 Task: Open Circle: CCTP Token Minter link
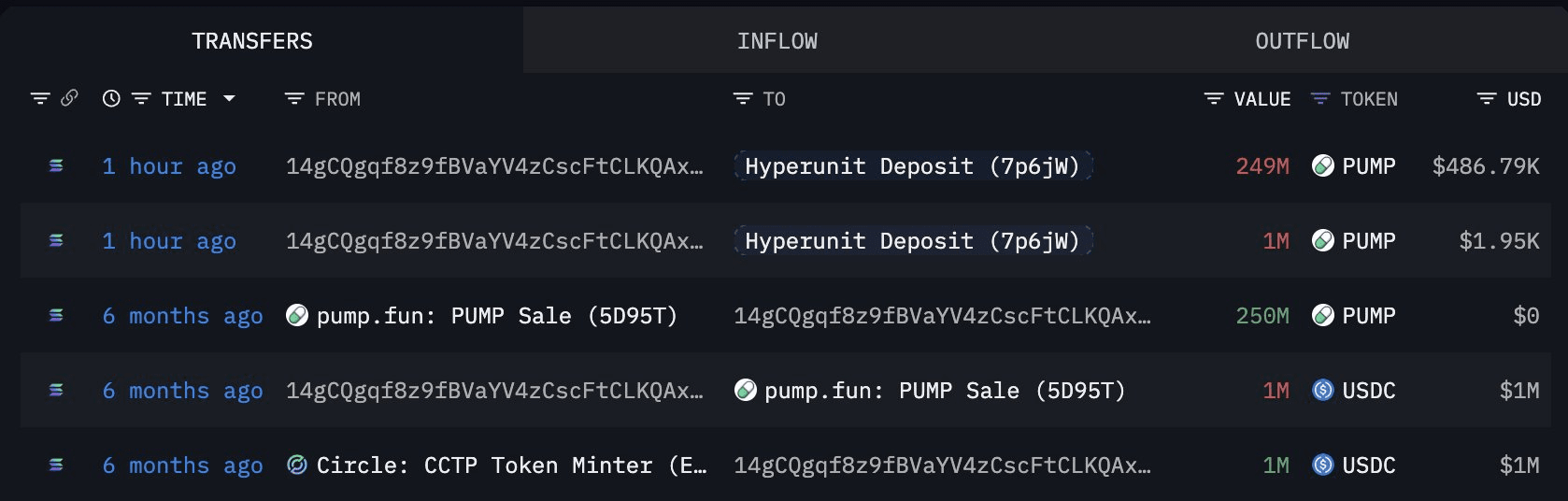510,465
